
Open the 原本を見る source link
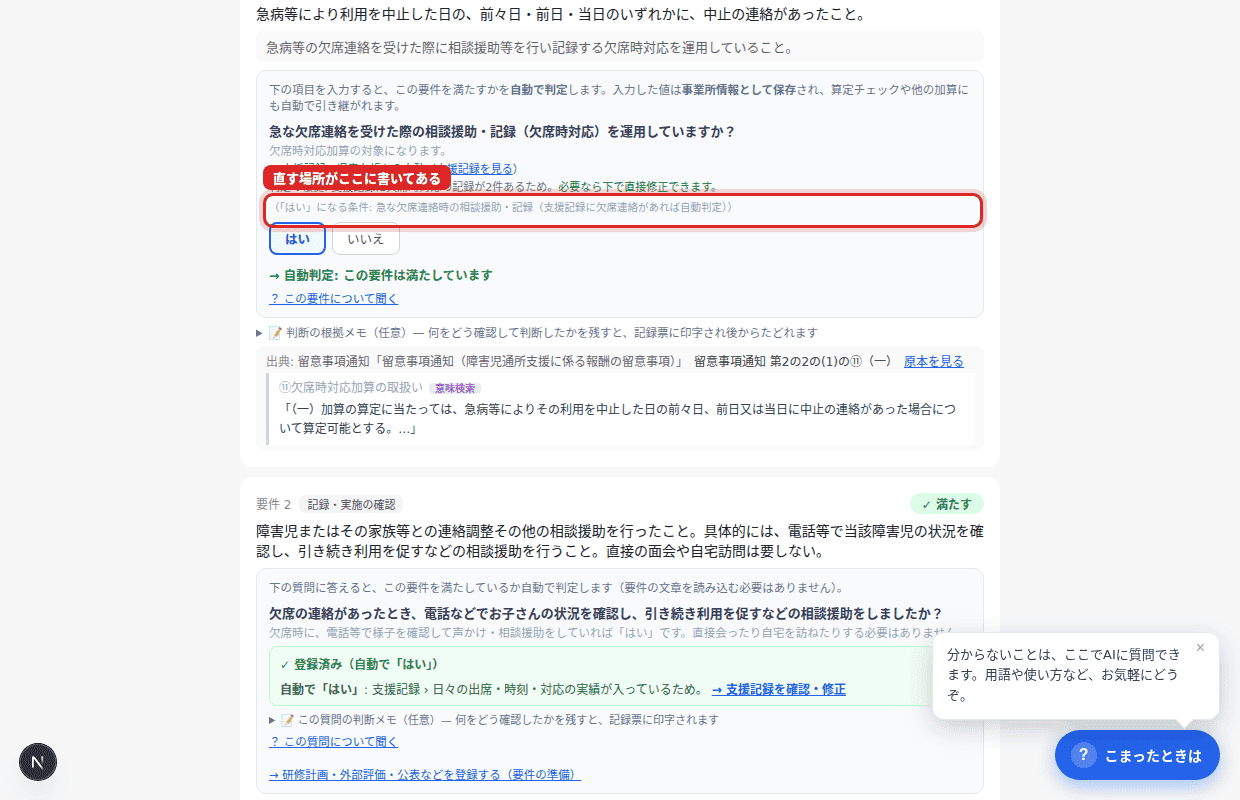[934, 361]
